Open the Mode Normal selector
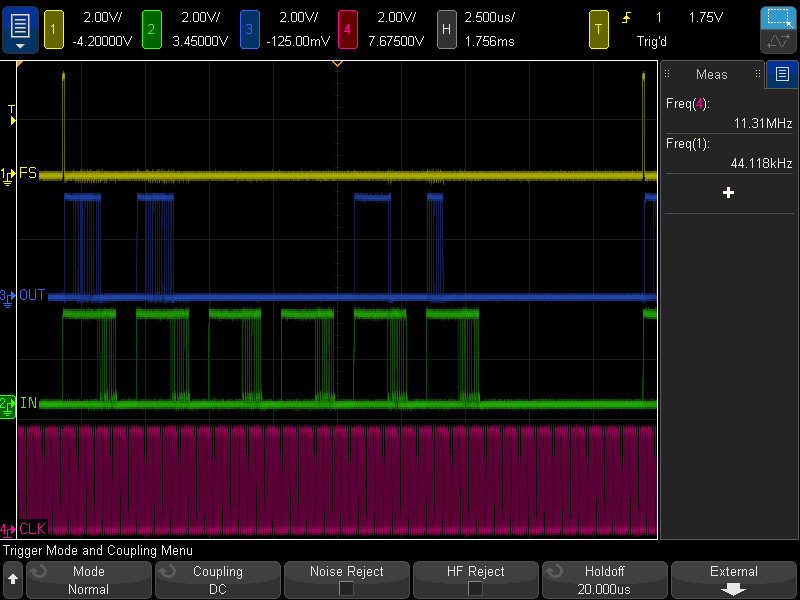Screen dimensions: 800x600 point(88,580)
